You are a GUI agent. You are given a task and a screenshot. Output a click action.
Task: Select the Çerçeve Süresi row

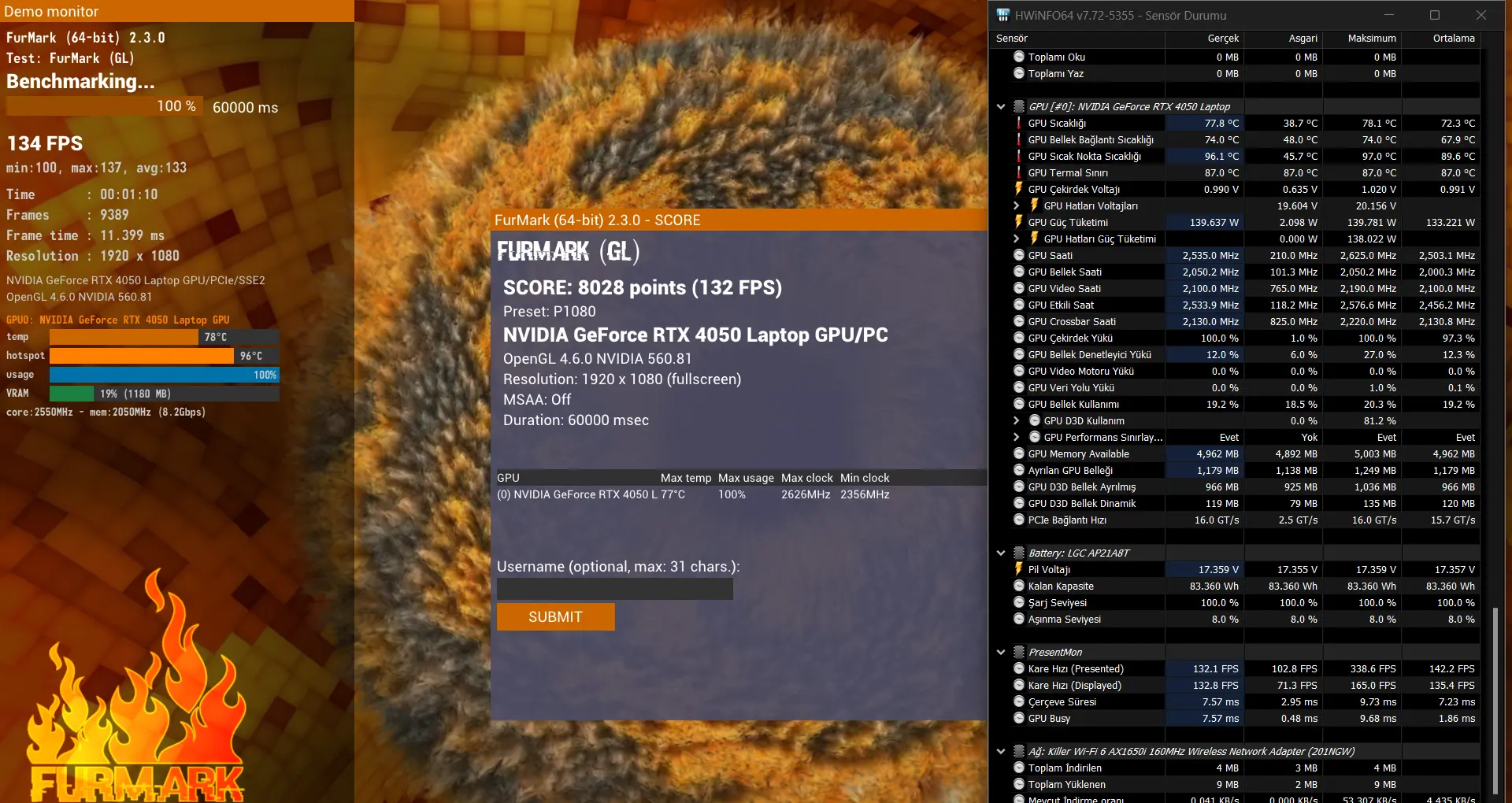[x=1236, y=702]
